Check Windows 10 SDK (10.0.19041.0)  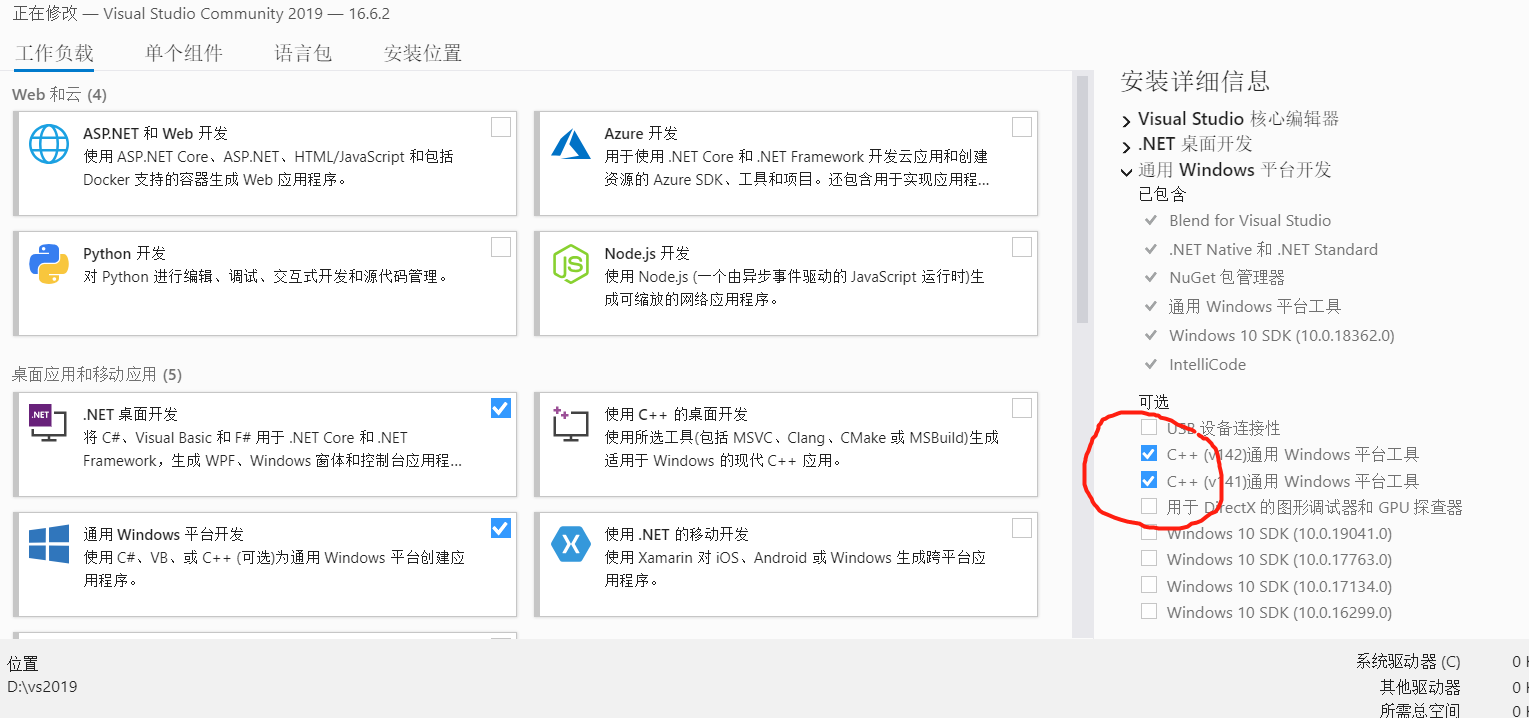pos(1149,533)
